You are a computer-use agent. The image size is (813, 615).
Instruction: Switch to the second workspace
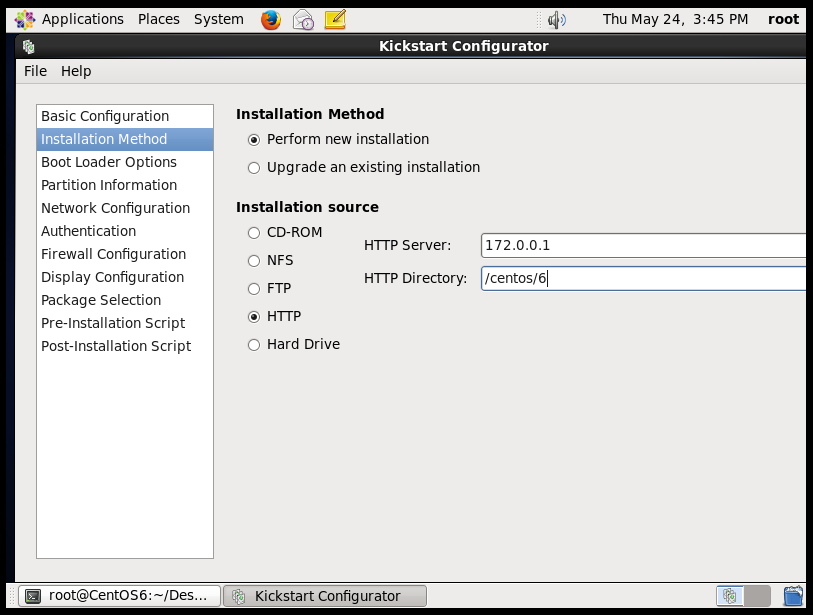pyautogui.click(x=757, y=596)
